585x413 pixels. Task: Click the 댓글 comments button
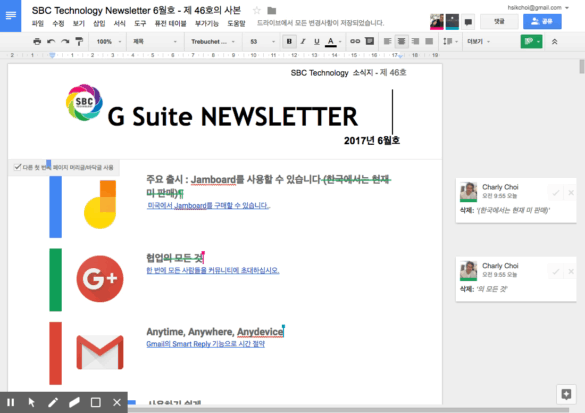click(499, 22)
